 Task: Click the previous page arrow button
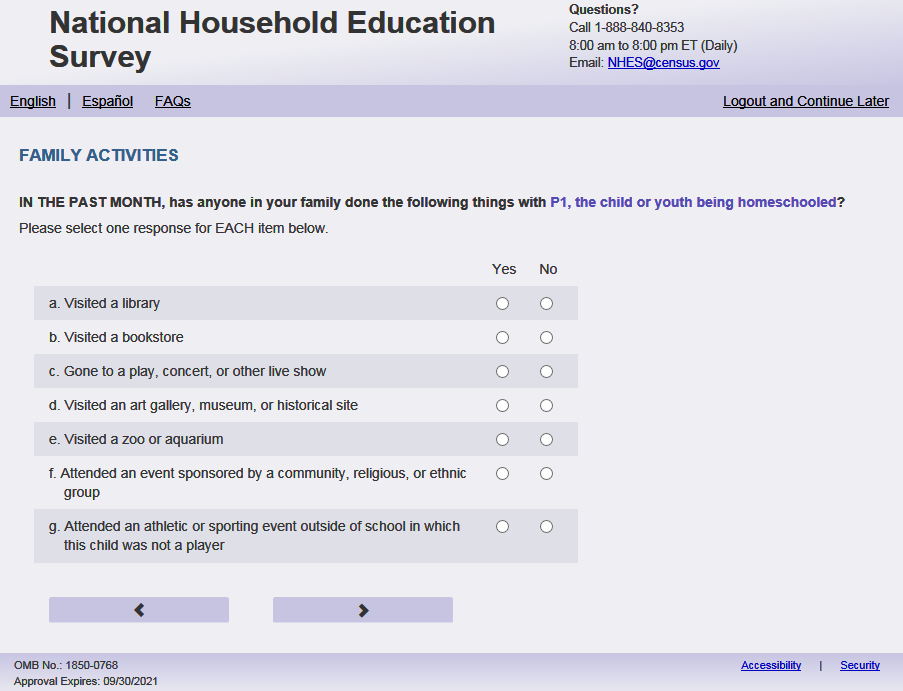coord(139,610)
